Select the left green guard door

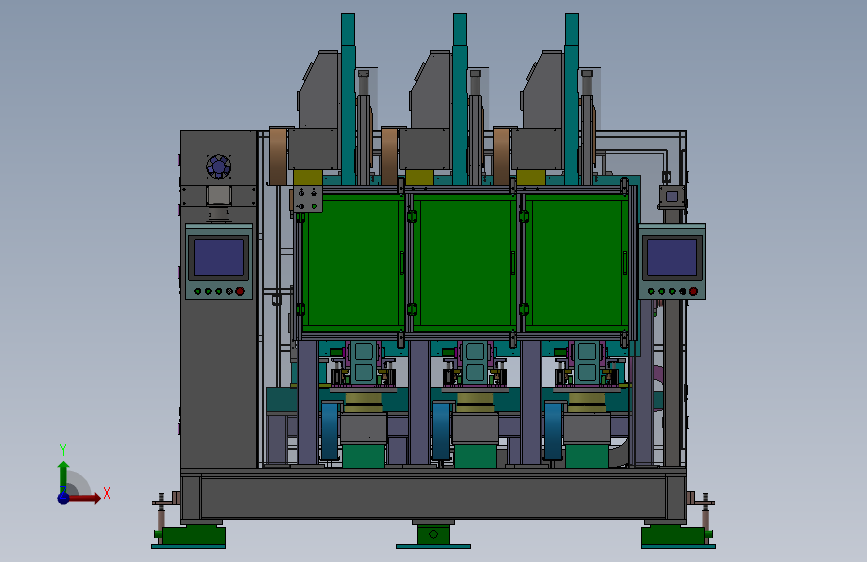click(353, 263)
